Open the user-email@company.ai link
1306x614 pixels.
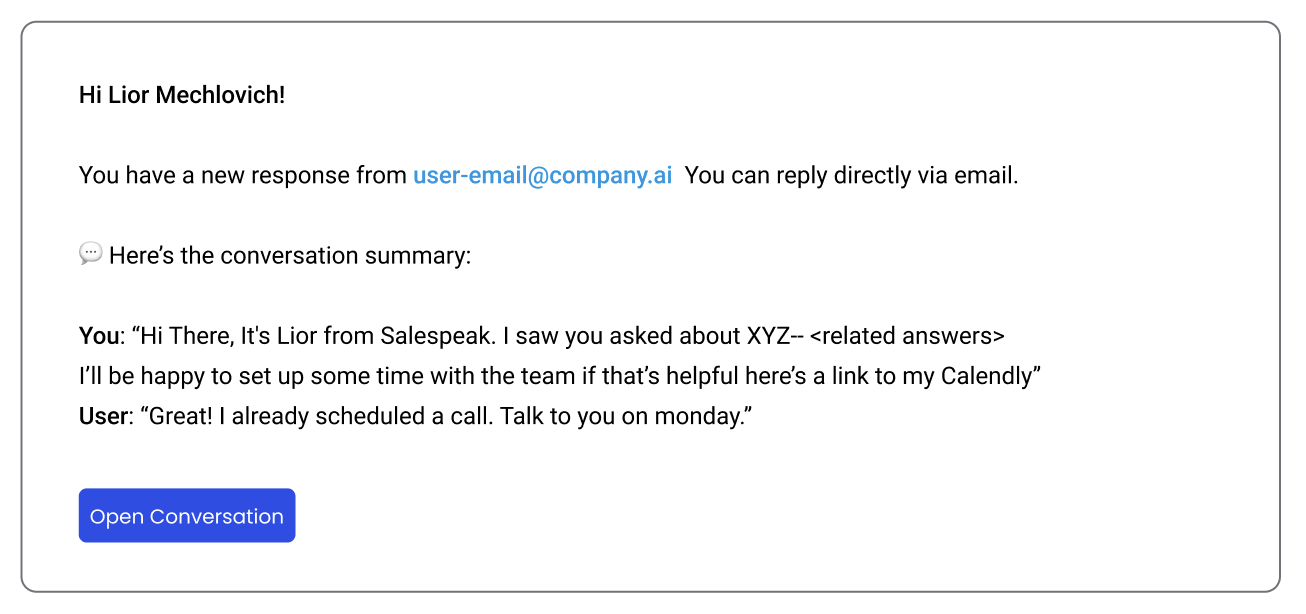[x=542, y=176]
